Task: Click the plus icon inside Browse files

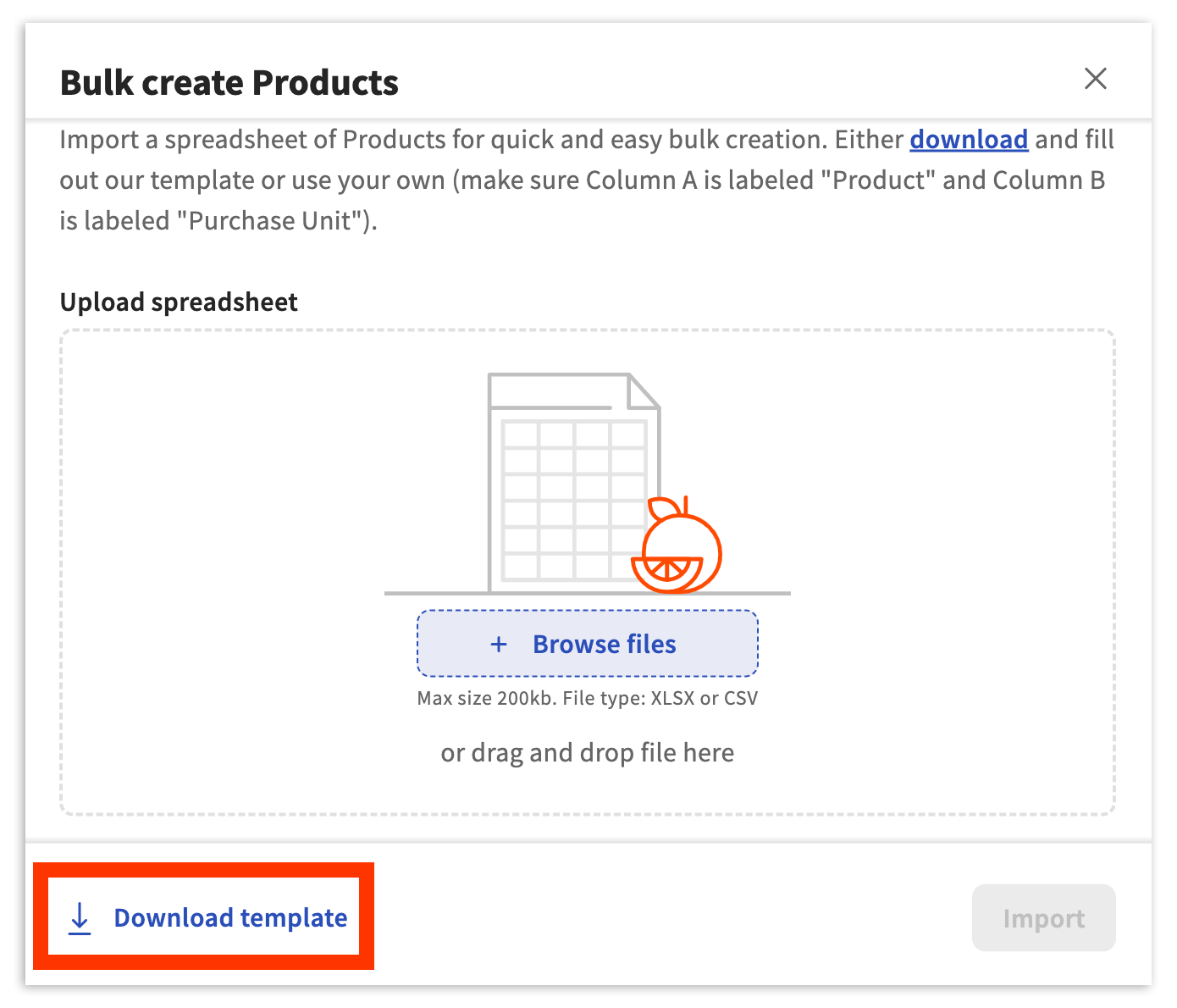Action: (x=499, y=644)
